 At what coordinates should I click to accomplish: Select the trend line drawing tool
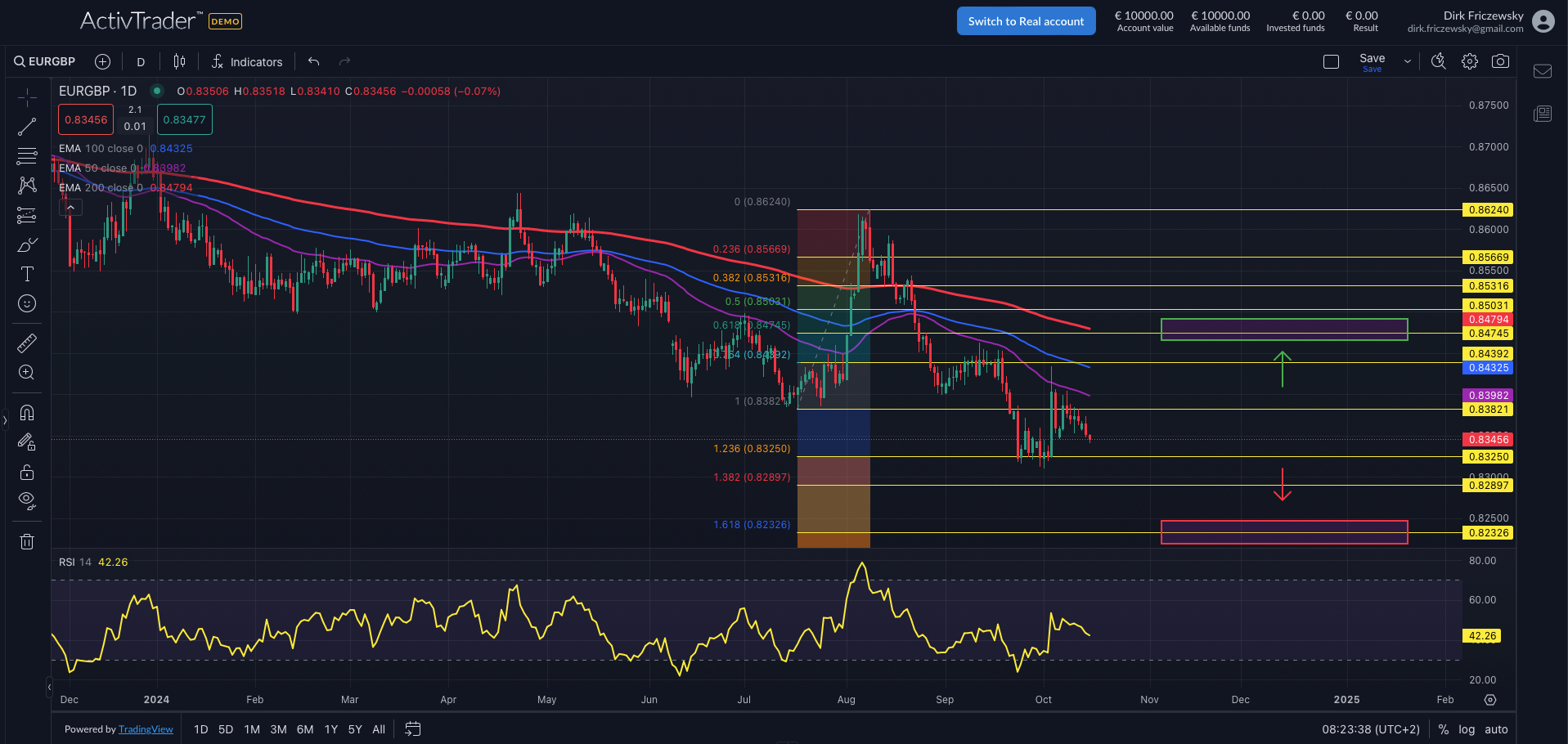tap(27, 125)
